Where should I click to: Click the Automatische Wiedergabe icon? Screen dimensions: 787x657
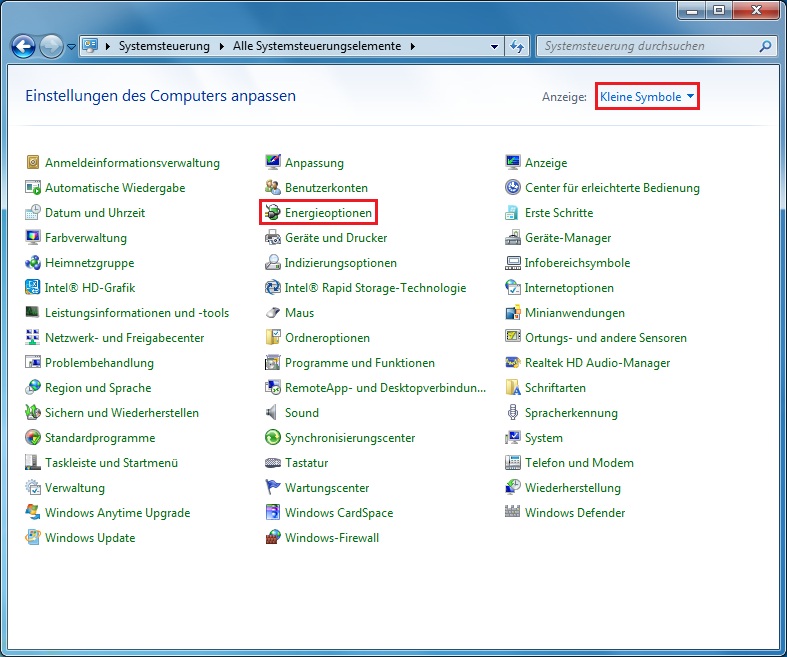tap(33, 187)
